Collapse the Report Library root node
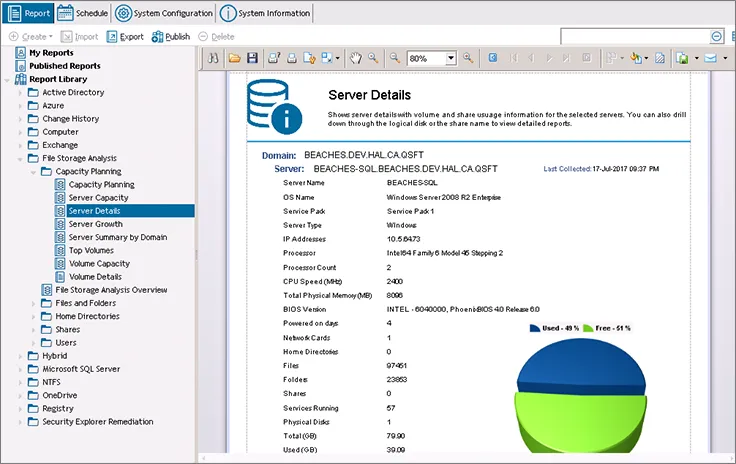736x464 pixels. pyautogui.click(x=7, y=80)
